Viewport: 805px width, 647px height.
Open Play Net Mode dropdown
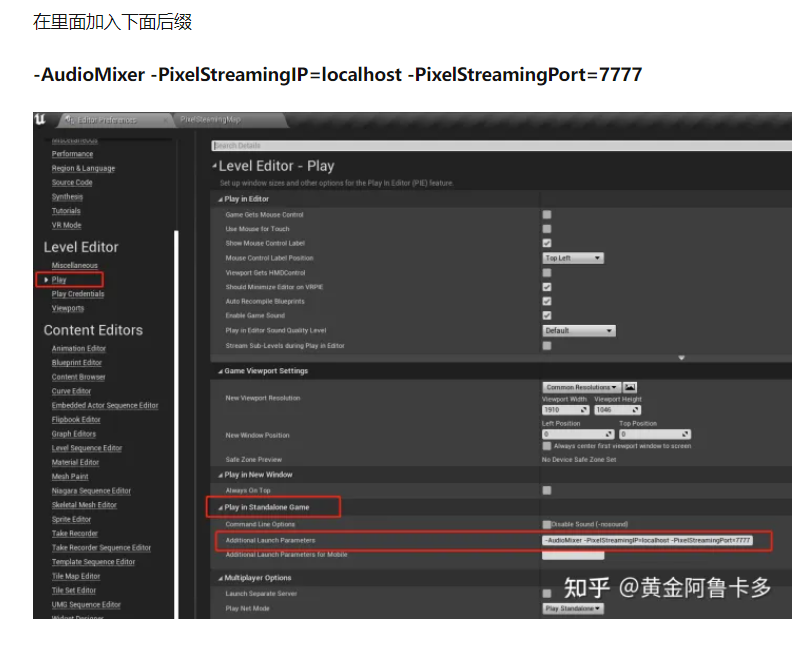(573, 609)
